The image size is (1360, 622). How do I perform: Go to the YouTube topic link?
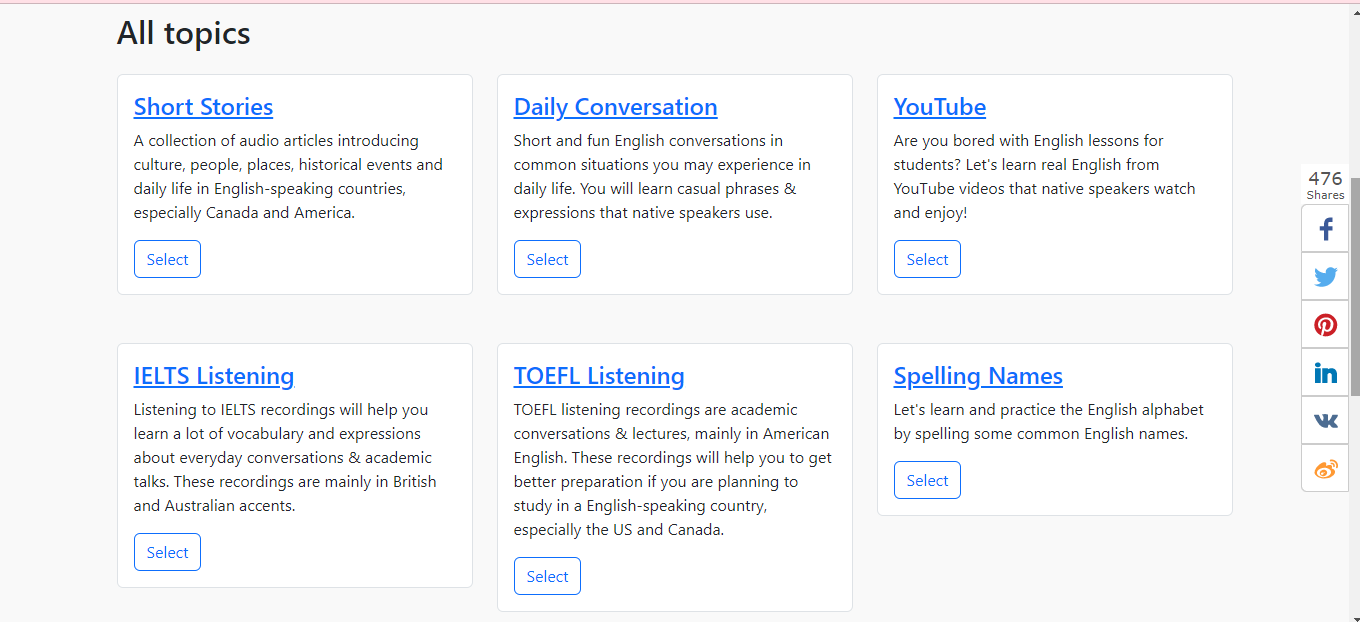pyautogui.click(x=940, y=107)
